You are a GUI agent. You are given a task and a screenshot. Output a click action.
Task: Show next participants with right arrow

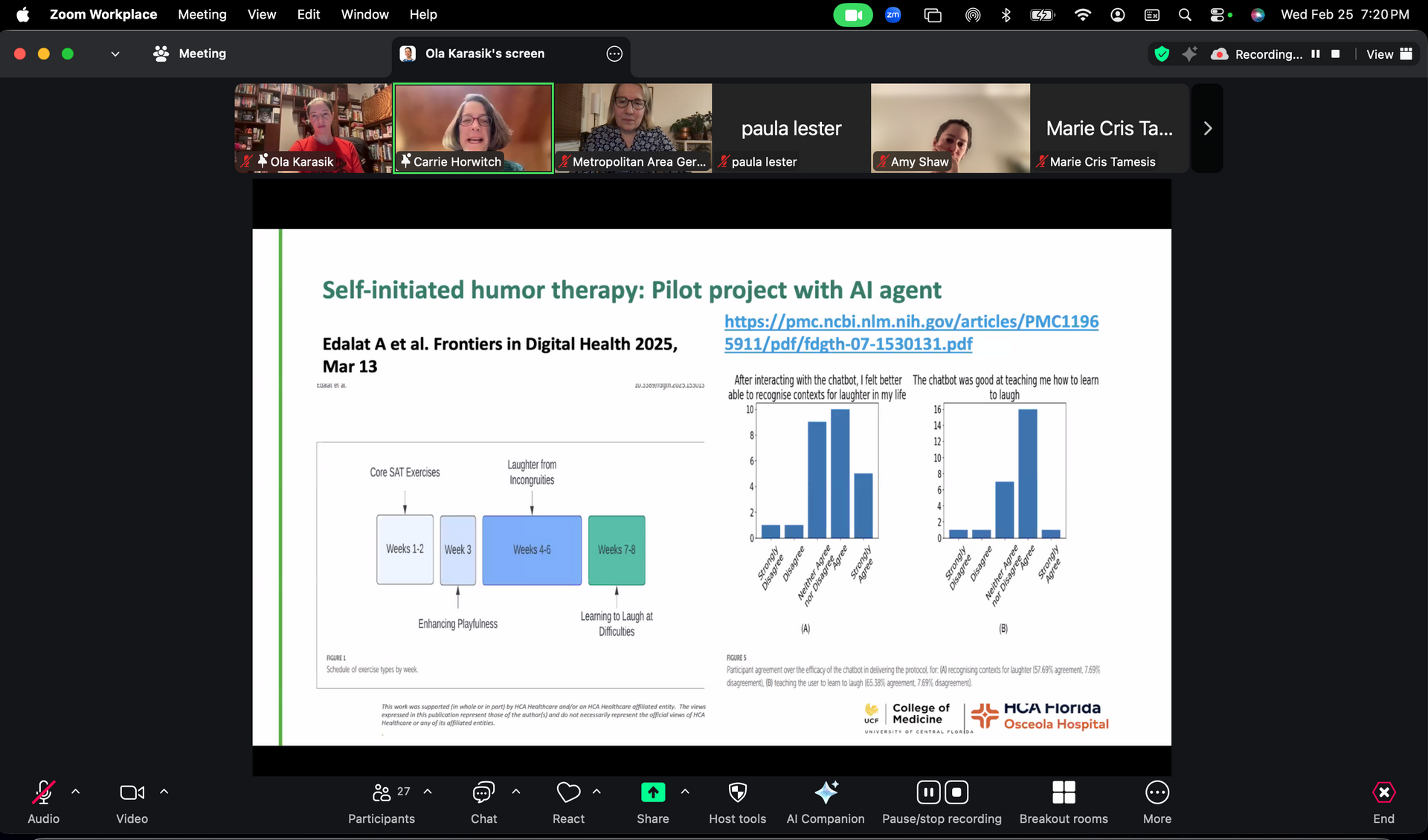[x=1207, y=129]
